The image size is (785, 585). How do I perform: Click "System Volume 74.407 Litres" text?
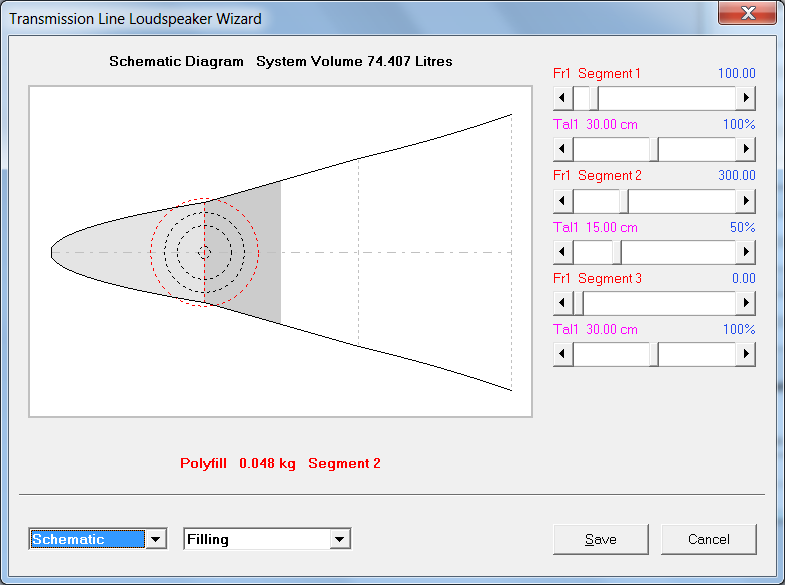[354, 62]
